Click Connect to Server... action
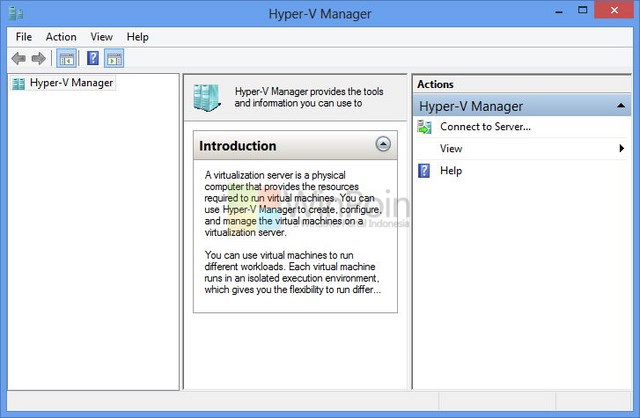 [x=485, y=127]
